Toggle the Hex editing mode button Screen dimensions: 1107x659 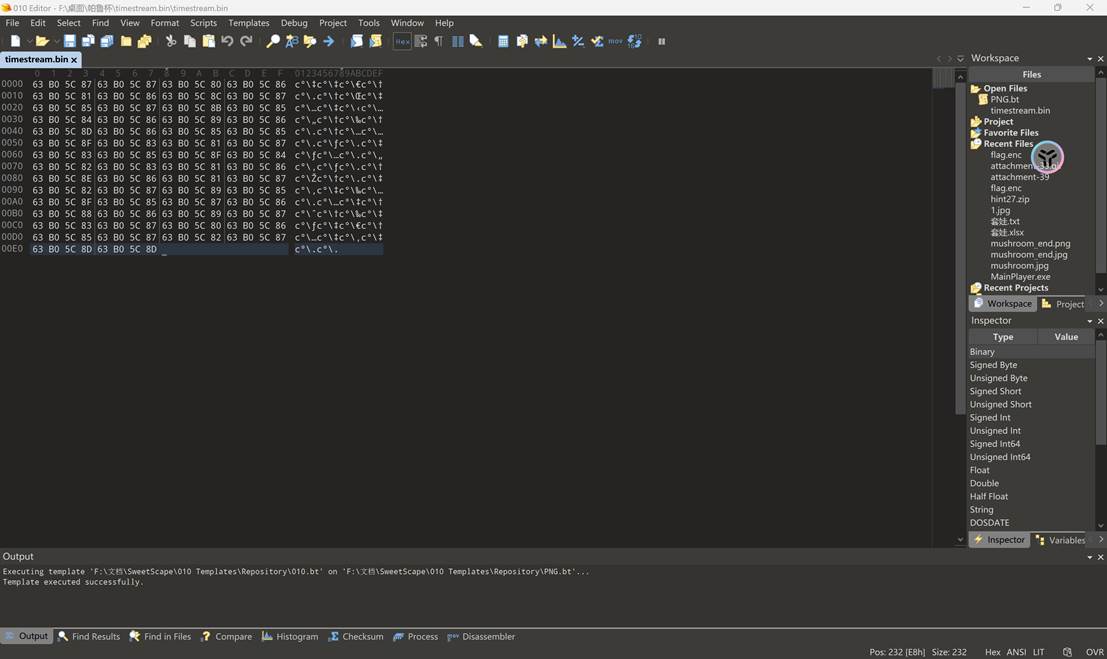(402, 41)
